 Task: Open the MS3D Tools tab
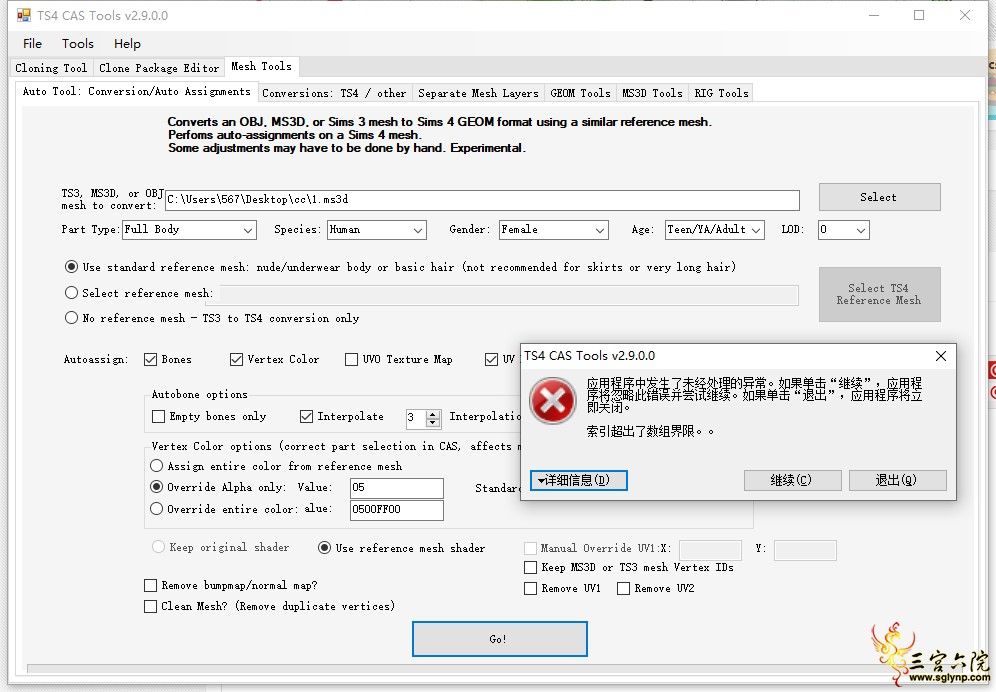tap(652, 93)
